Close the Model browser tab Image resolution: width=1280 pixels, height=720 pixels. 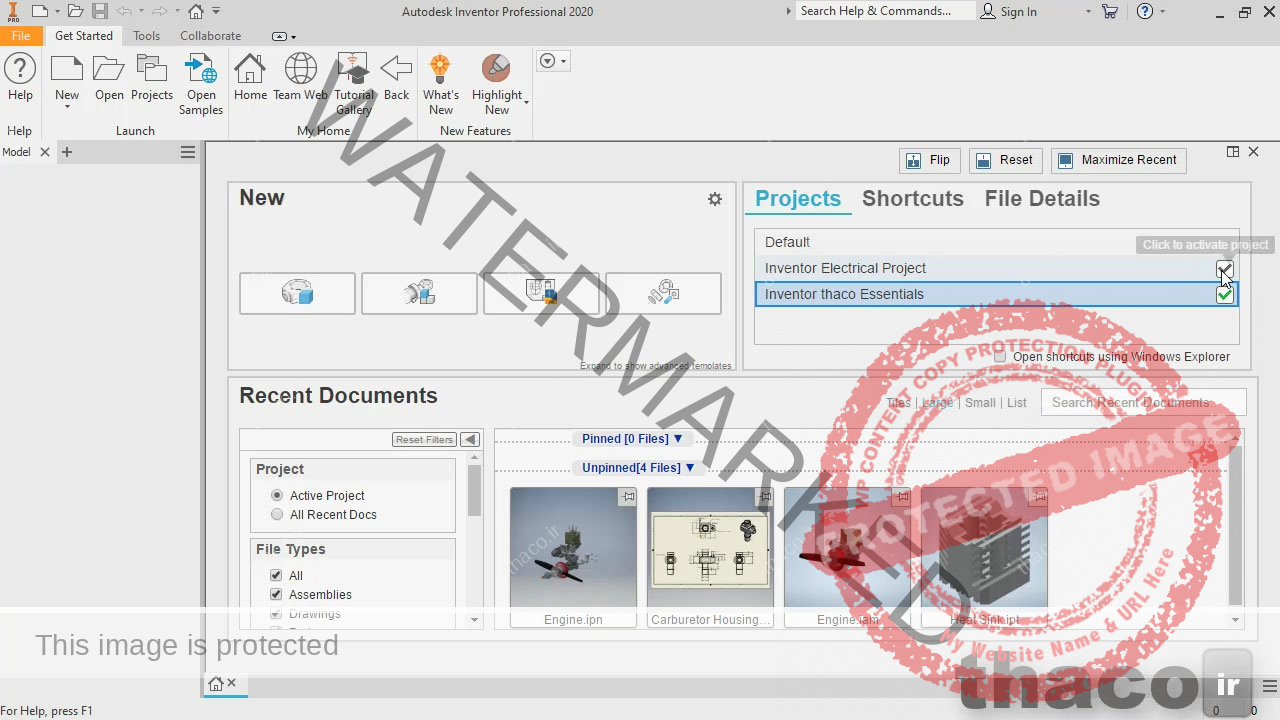(44, 152)
